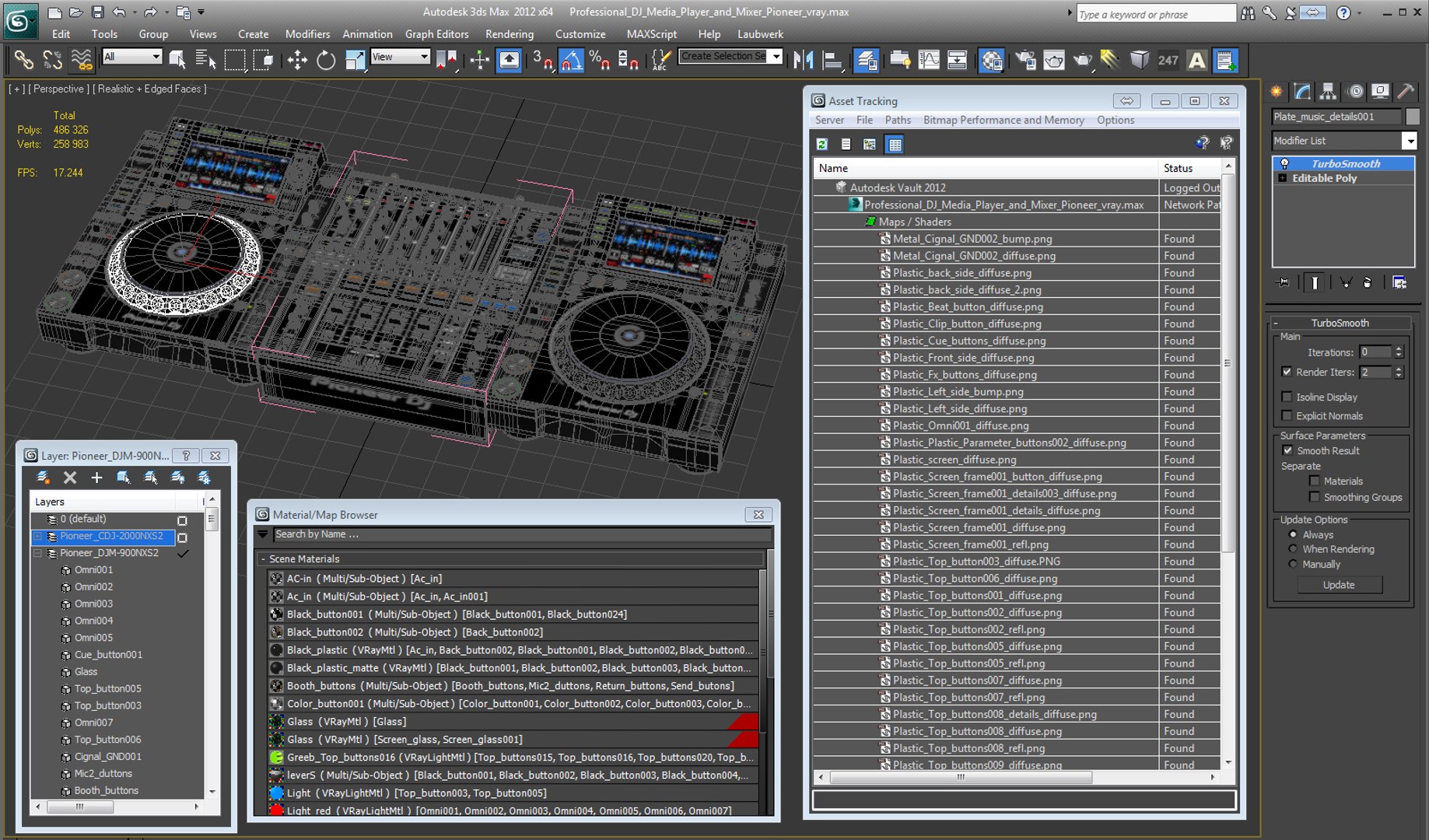The width and height of the screenshot is (1429, 840).
Task: Click the Update button in TurboSmooth
Action: click(x=1339, y=585)
